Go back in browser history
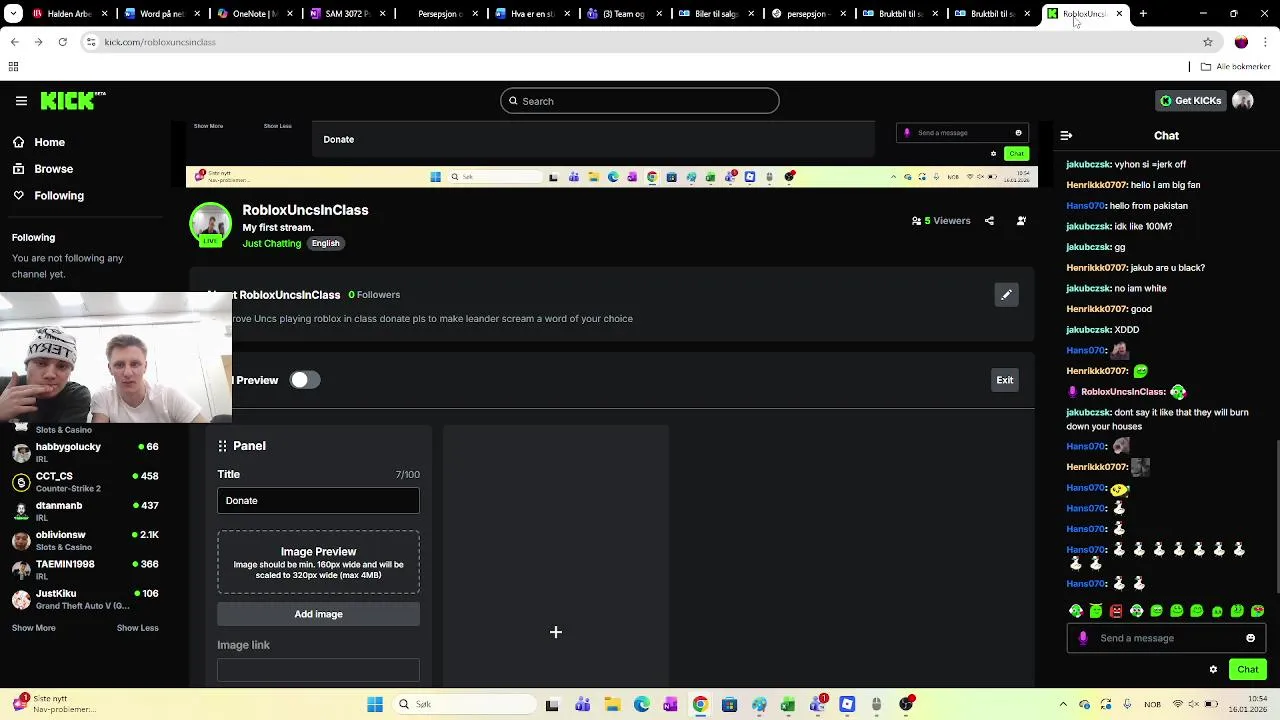The width and height of the screenshot is (1280, 720). tap(14, 42)
